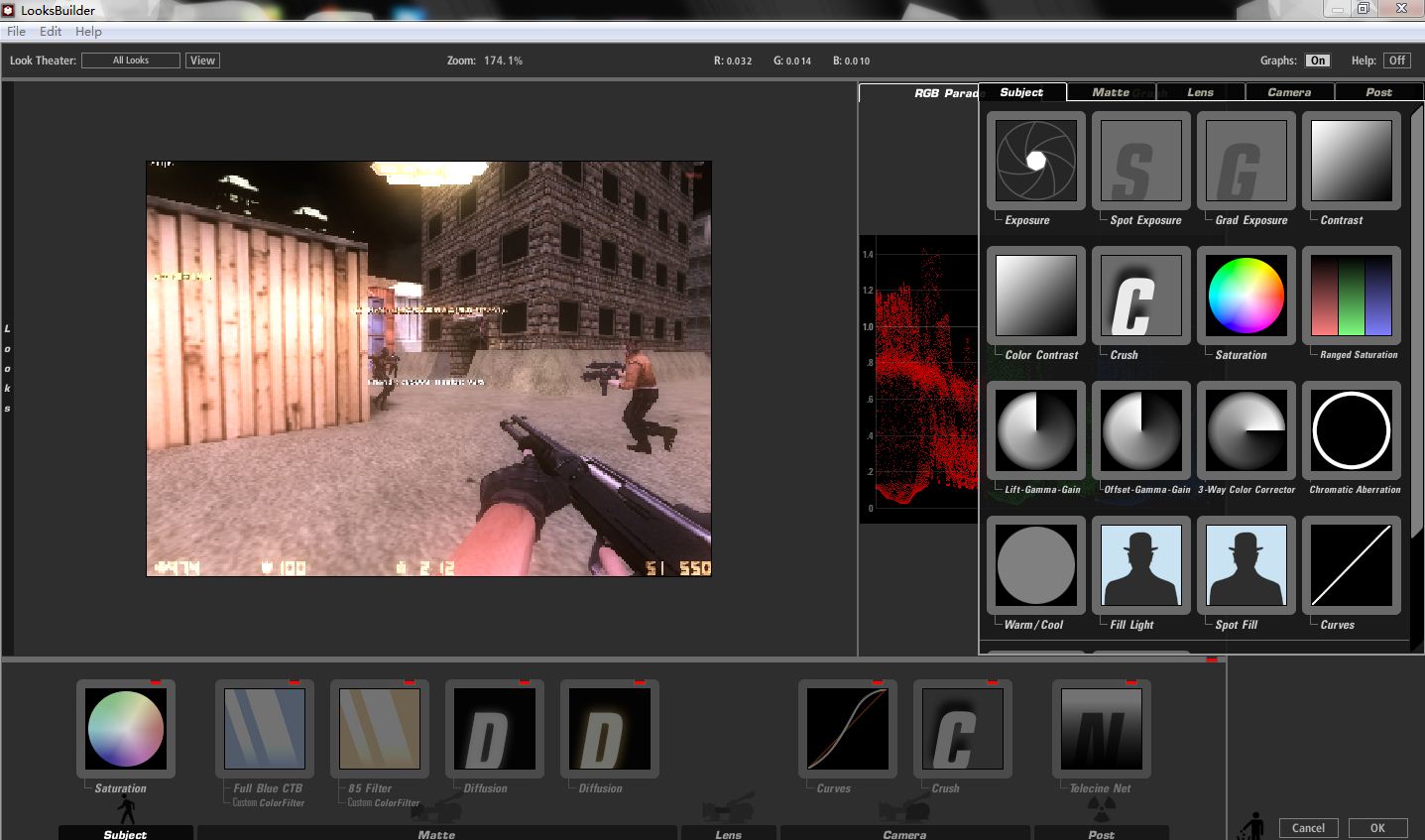Switch to the Matte tools tab
Viewport: 1425px width, 840px height.
pos(1111,92)
